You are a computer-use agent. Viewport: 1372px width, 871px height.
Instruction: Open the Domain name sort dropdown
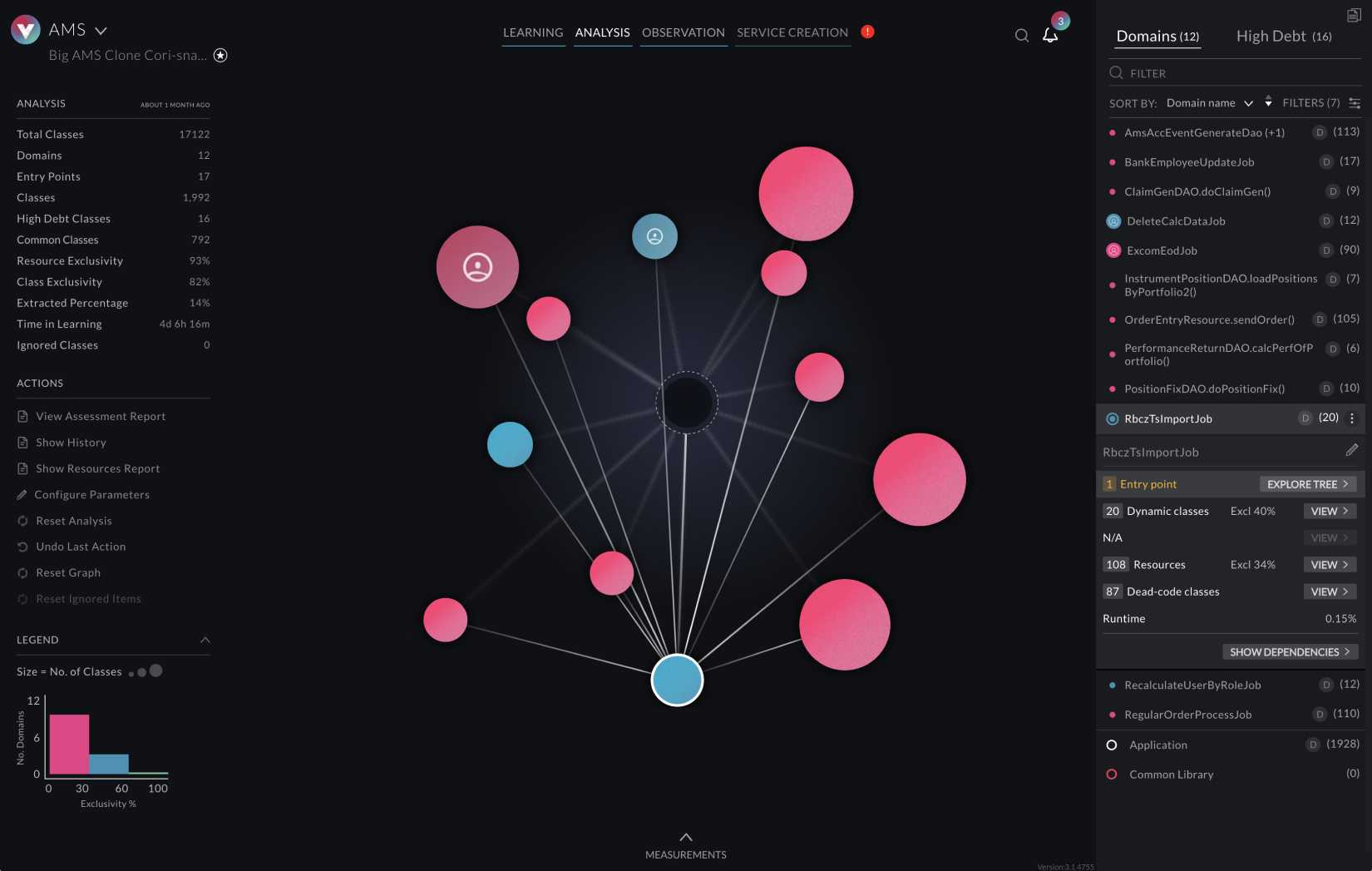1209,103
